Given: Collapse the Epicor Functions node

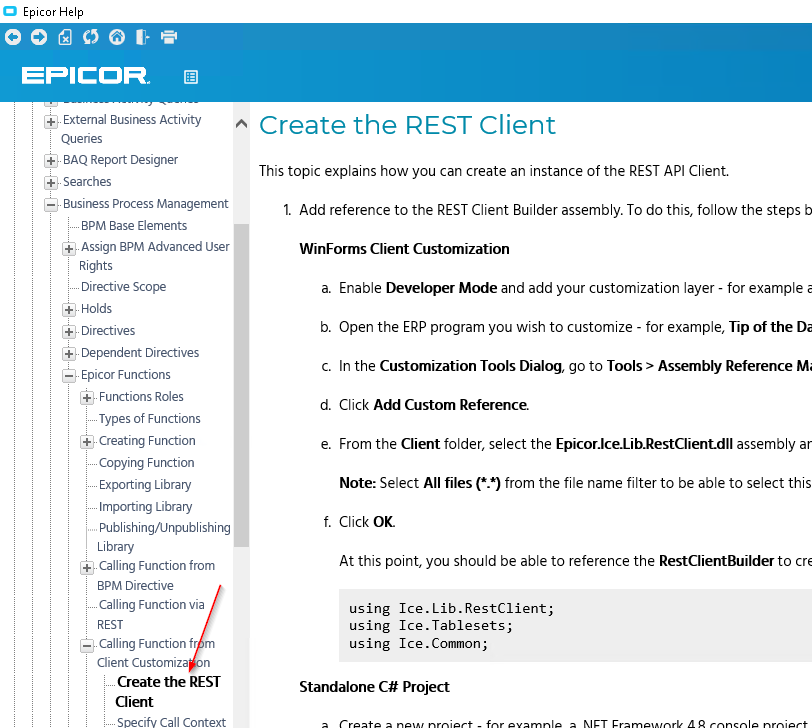Looking at the screenshot, I should [x=69, y=376].
